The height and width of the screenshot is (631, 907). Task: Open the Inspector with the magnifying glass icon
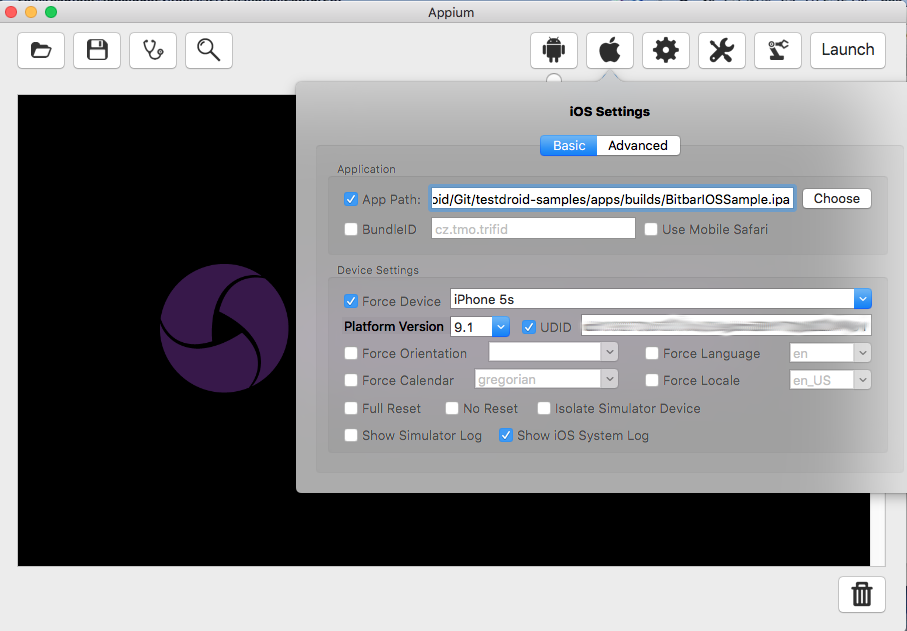pyautogui.click(x=209, y=51)
